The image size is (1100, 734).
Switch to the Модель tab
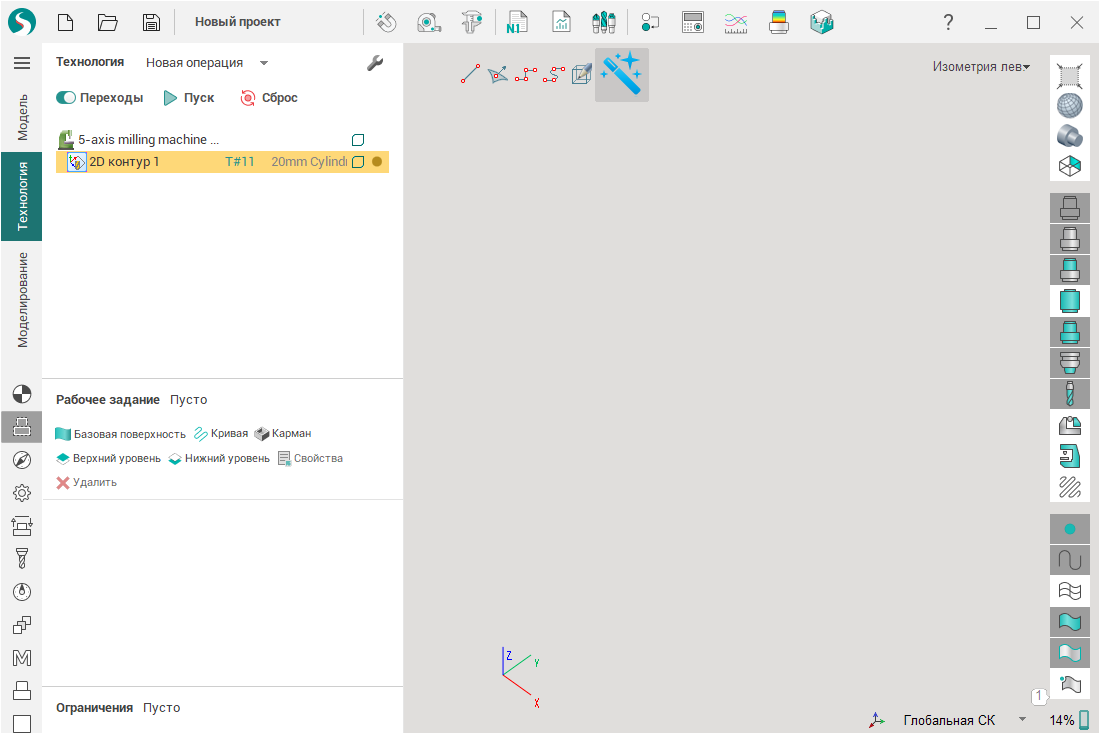coord(22,117)
